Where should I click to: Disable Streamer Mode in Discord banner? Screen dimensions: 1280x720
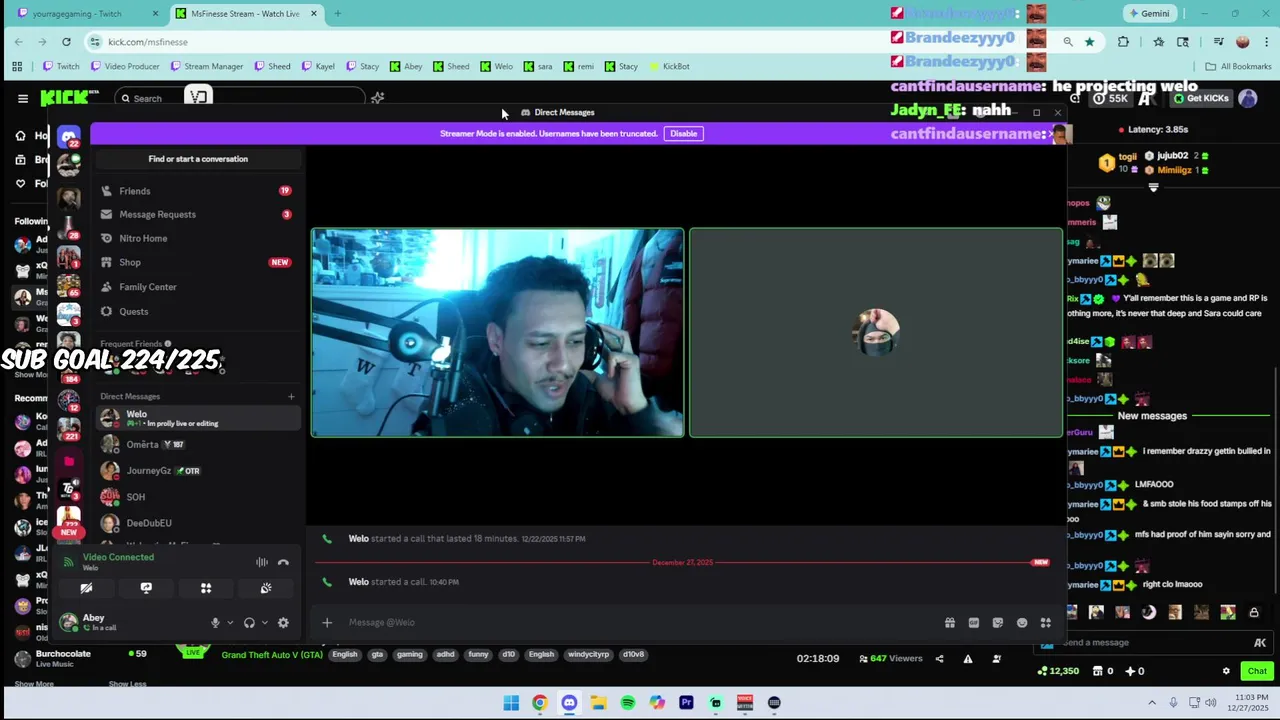[x=683, y=133]
